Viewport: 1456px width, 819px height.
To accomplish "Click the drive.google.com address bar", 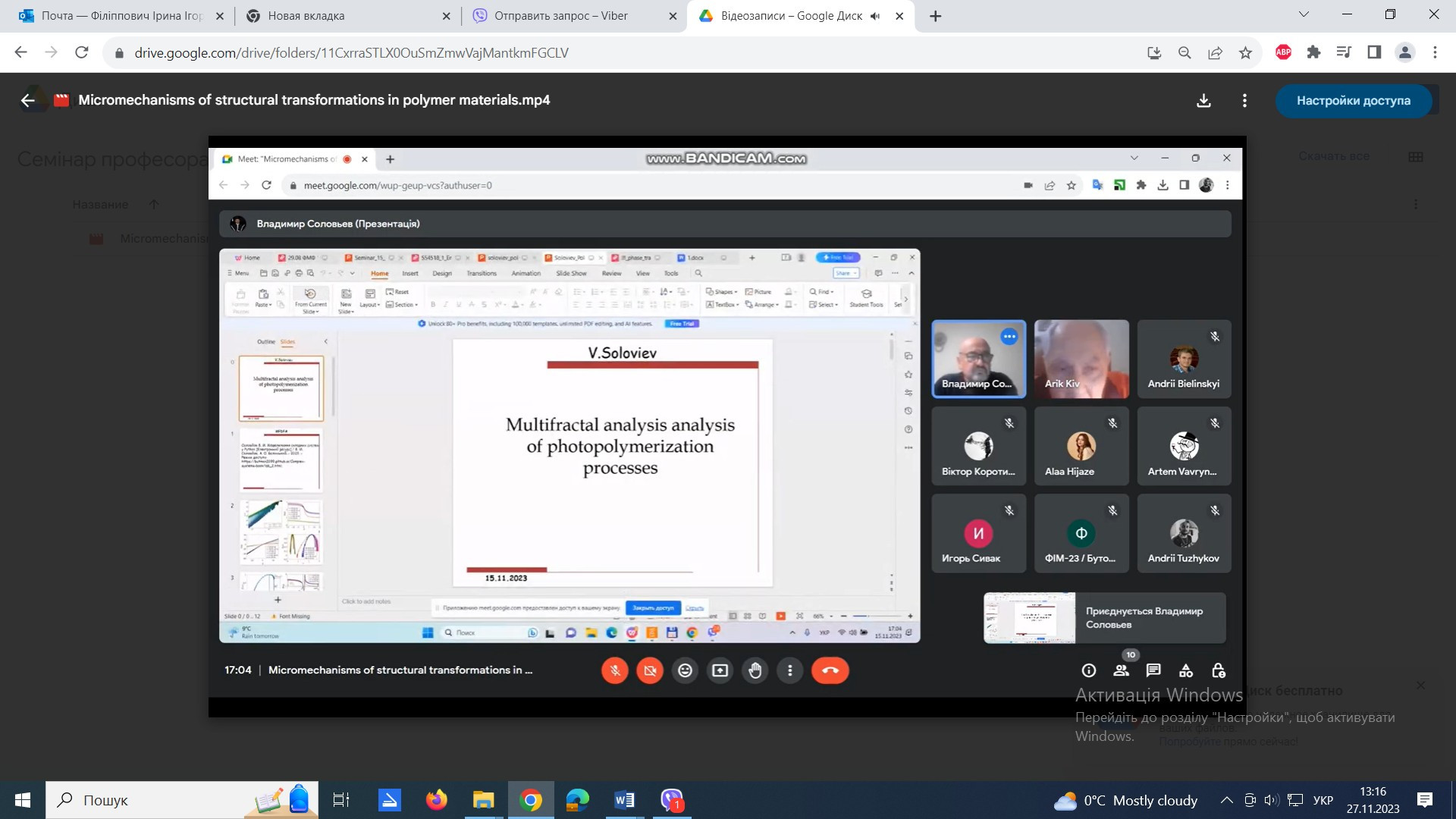I will [x=351, y=52].
